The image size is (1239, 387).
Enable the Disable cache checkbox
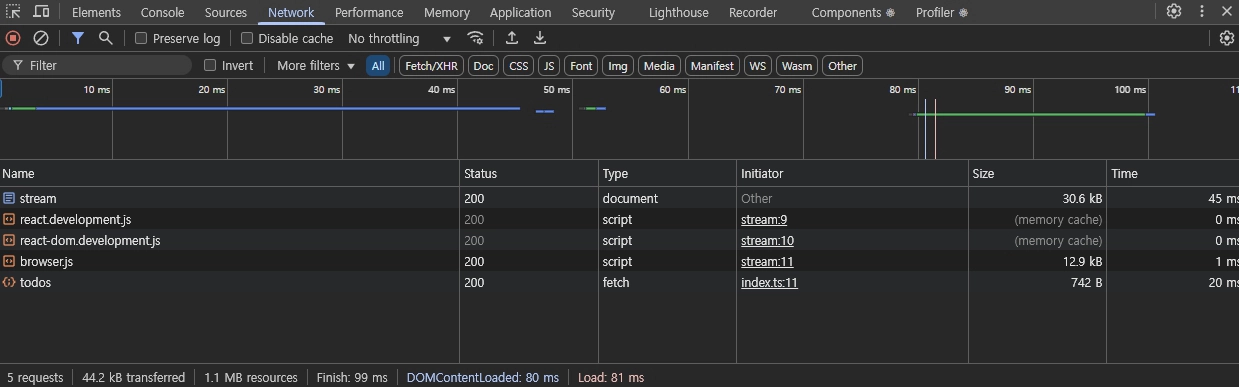click(247, 38)
